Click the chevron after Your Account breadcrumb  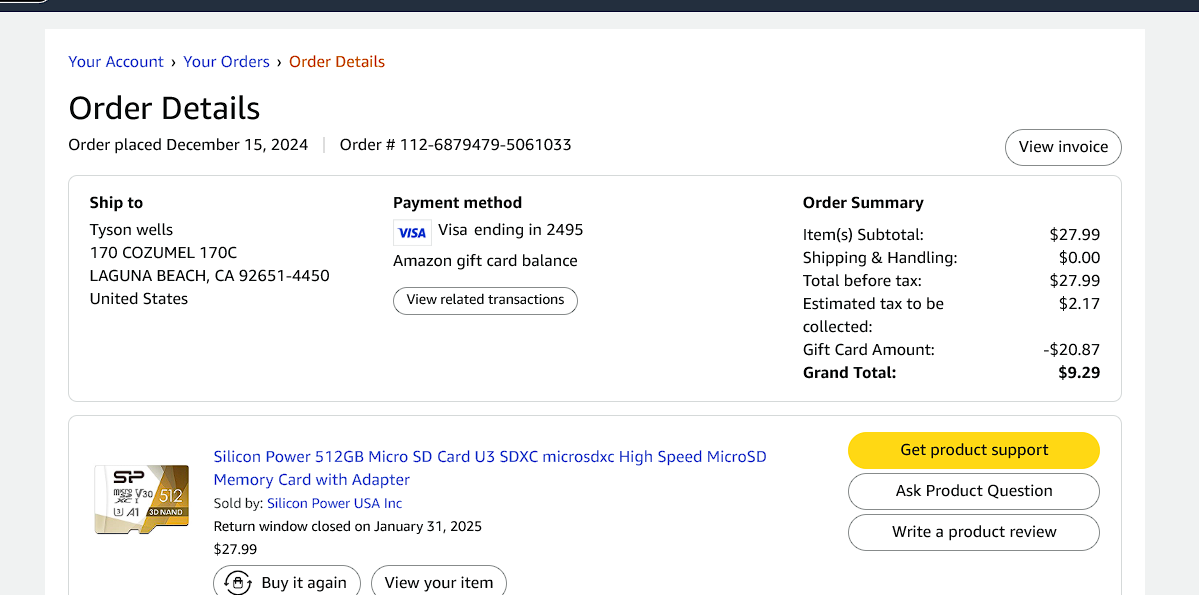pos(174,62)
